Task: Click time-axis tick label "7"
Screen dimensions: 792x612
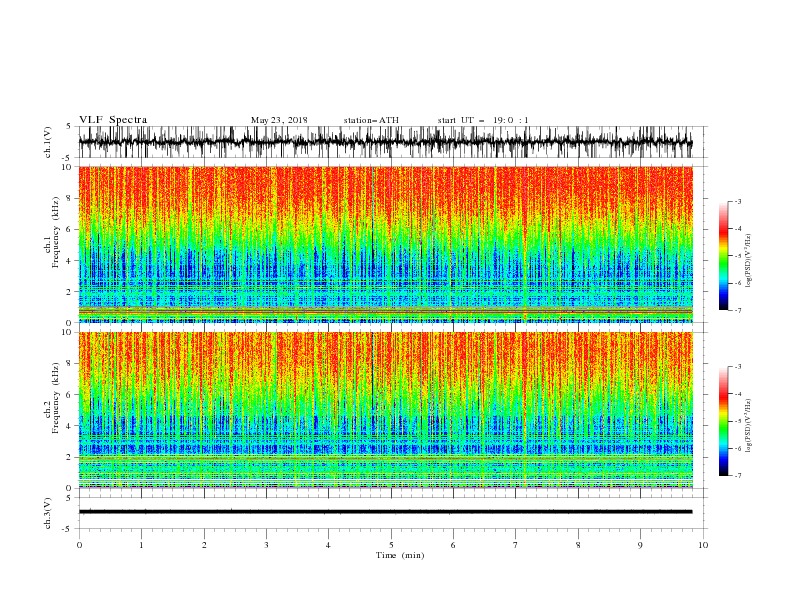Action: tap(516, 545)
